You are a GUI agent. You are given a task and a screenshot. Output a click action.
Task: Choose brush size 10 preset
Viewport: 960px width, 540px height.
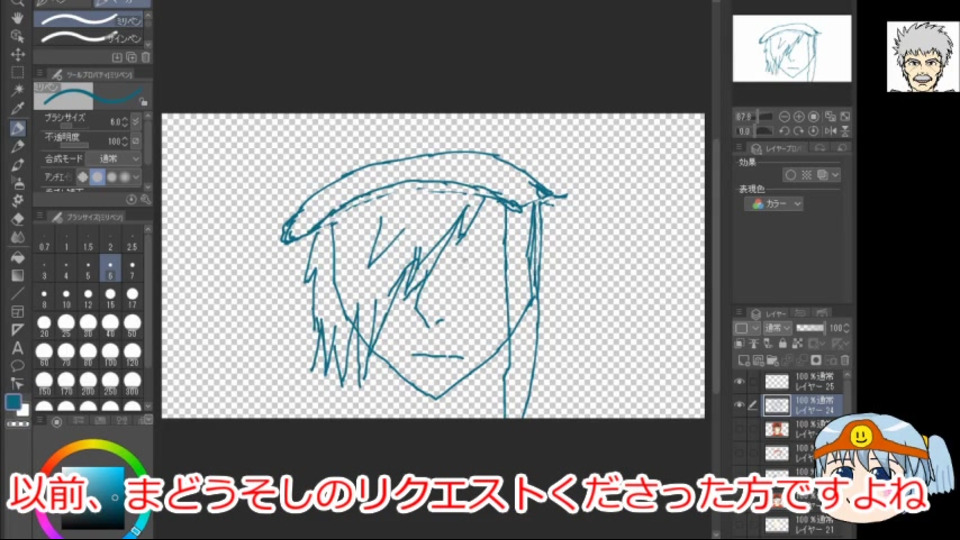[66, 298]
